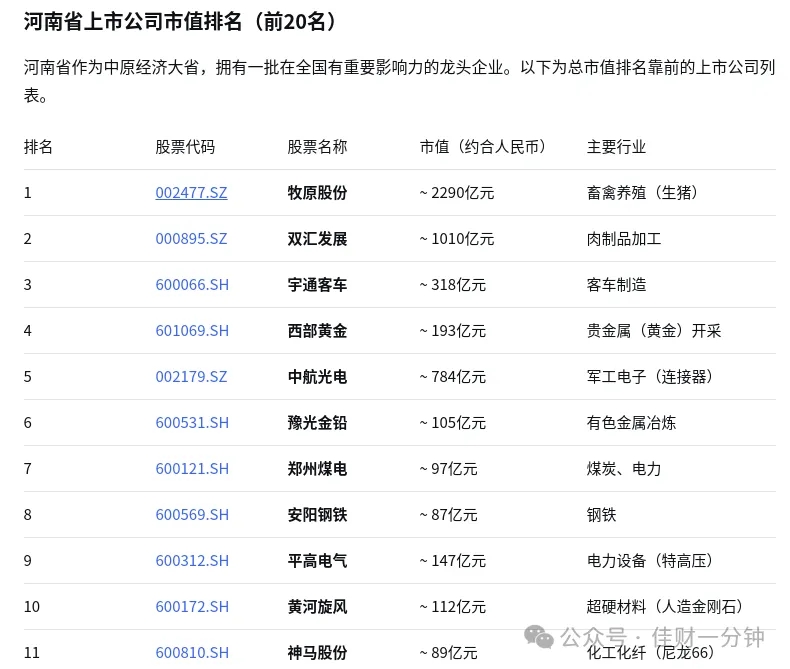Image resolution: width=790 pixels, height=669 pixels.
Task: Click market value ~ 2290亿元
Action: pos(457,192)
